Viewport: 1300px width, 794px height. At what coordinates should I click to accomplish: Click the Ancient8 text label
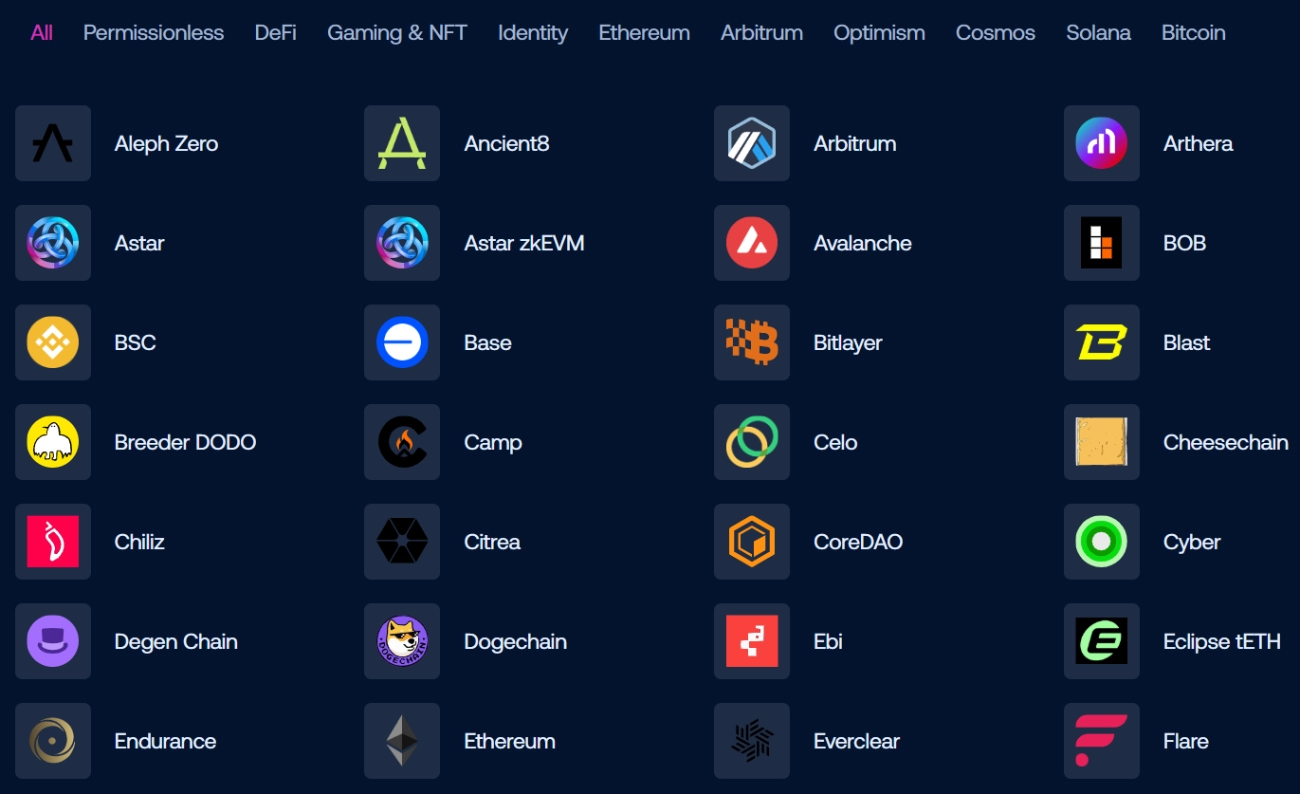coord(507,143)
